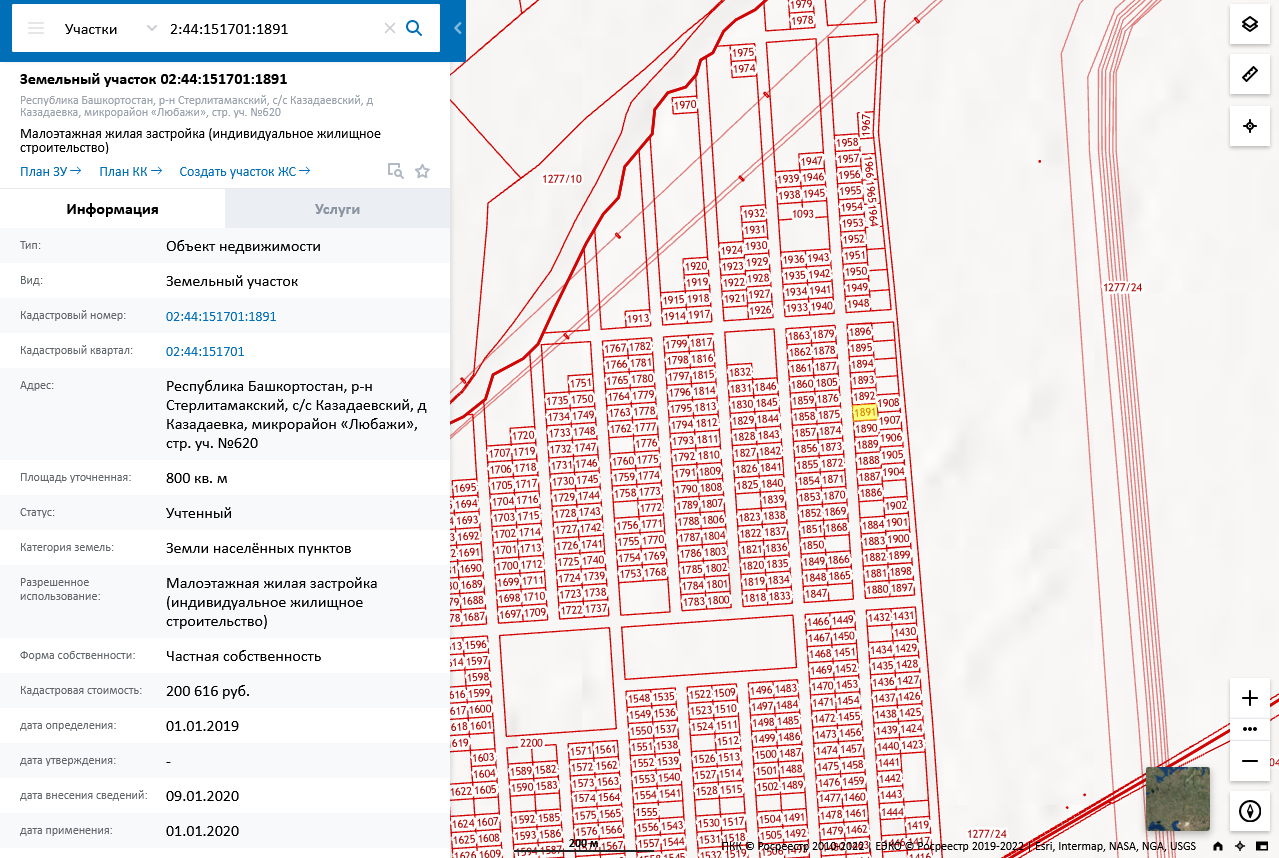Screen dimensions: 1279x858
Task: Click the locate-me crosshair button
Action: [1249, 126]
